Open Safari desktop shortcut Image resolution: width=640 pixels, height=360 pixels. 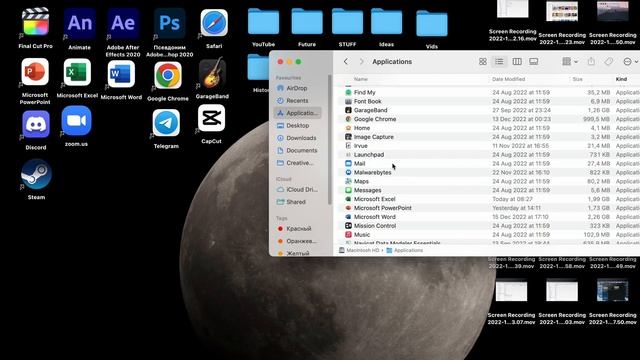click(x=214, y=23)
